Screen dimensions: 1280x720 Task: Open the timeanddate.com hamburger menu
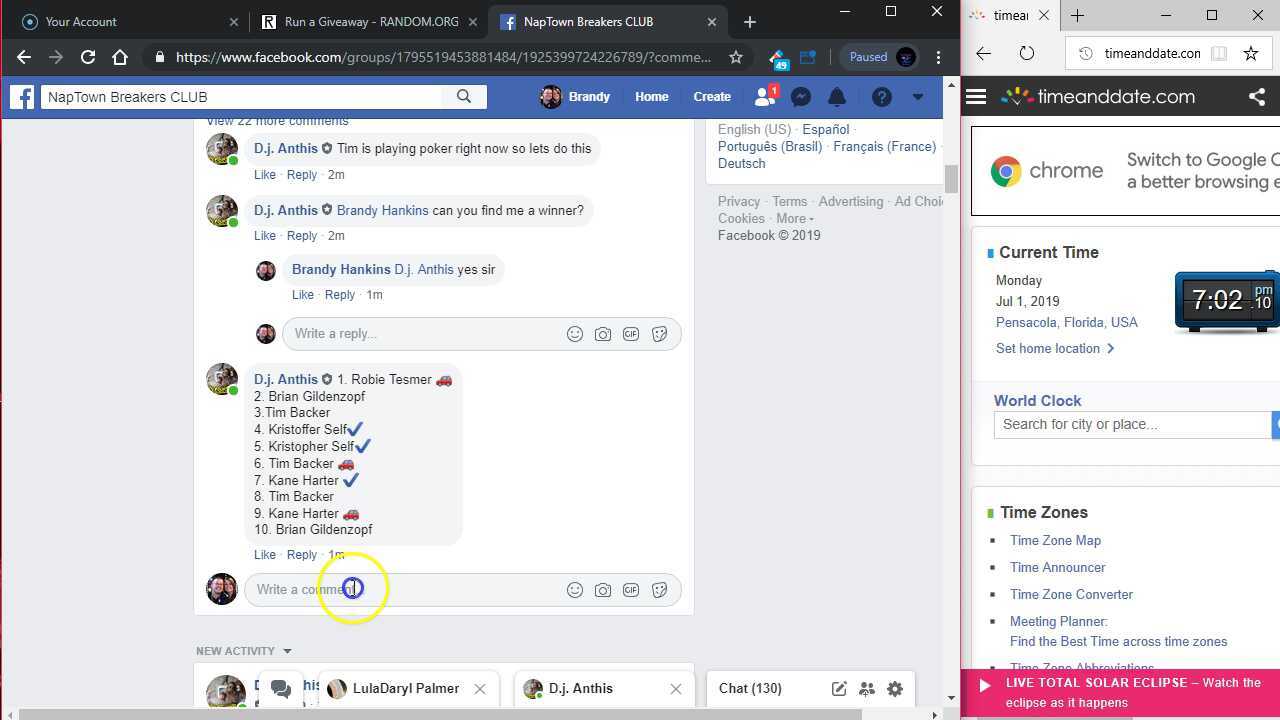(976, 97)
